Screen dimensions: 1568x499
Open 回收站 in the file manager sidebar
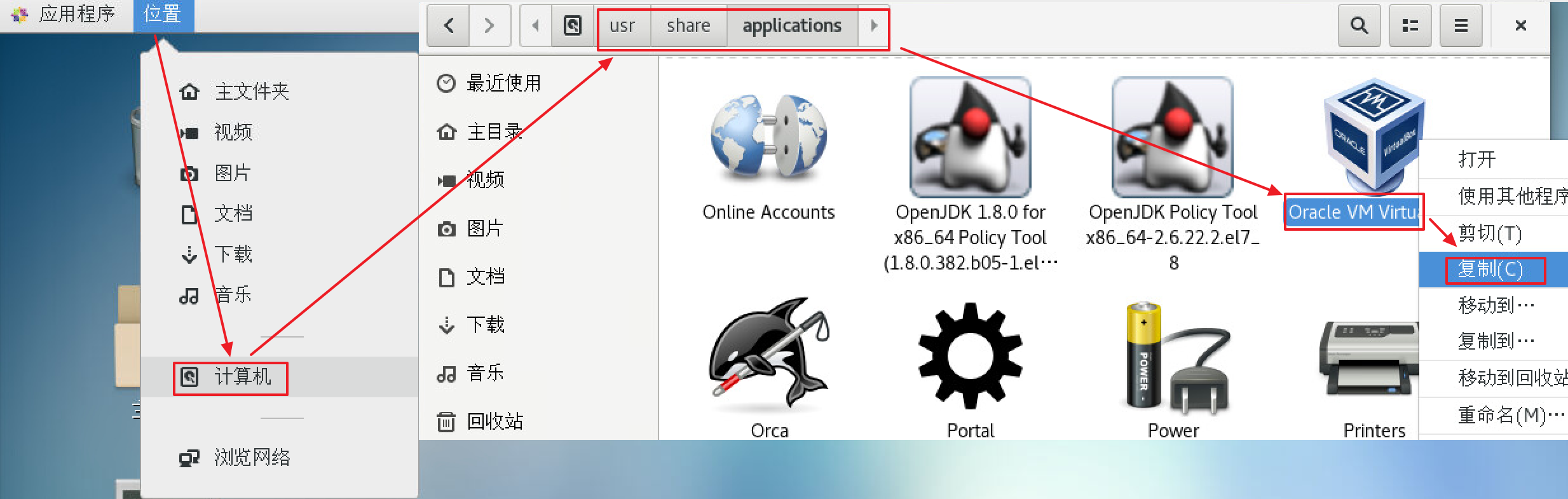click(494, 421)
